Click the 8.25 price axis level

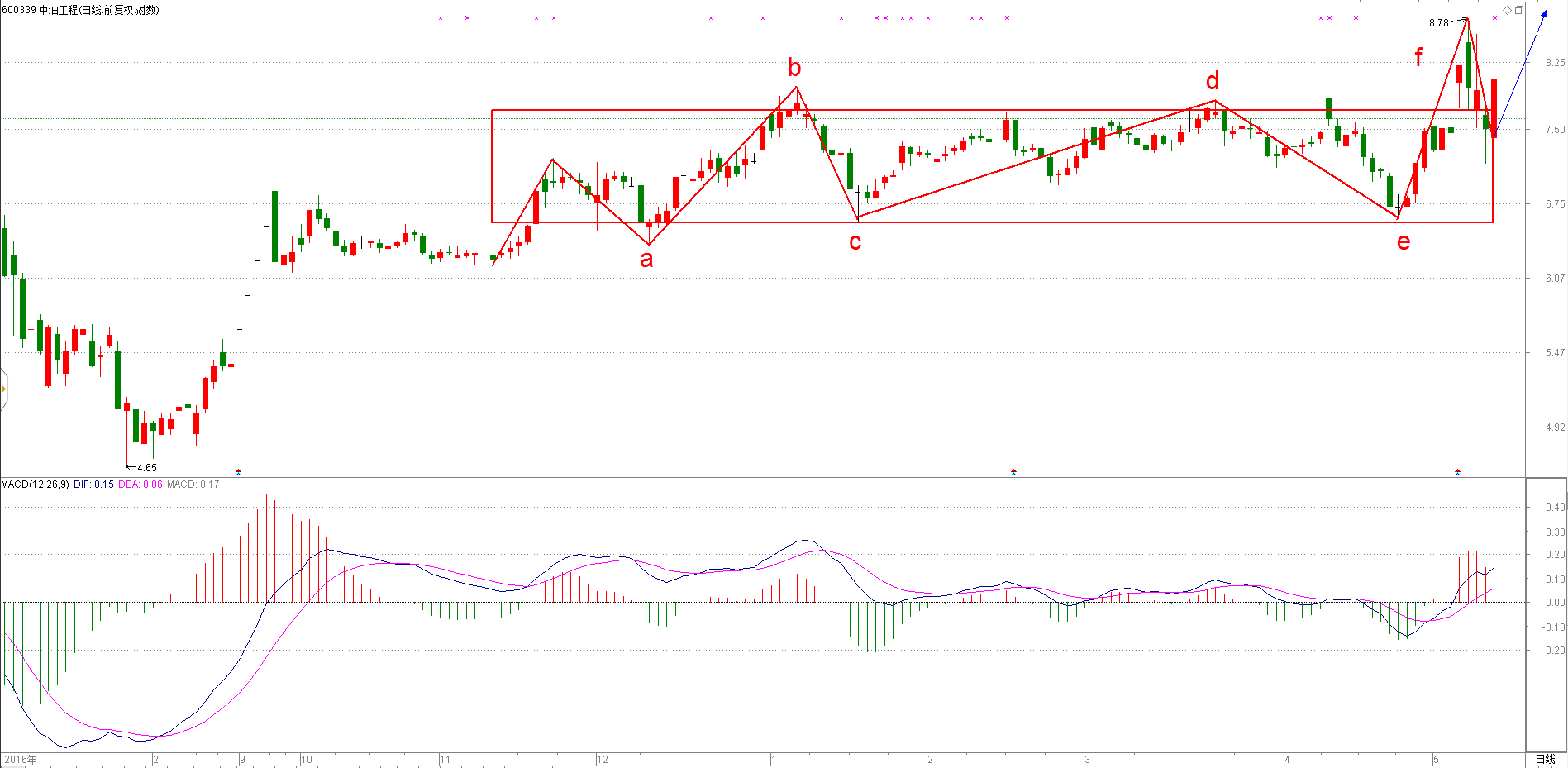pyautogui.click(x=1554, y=63)
